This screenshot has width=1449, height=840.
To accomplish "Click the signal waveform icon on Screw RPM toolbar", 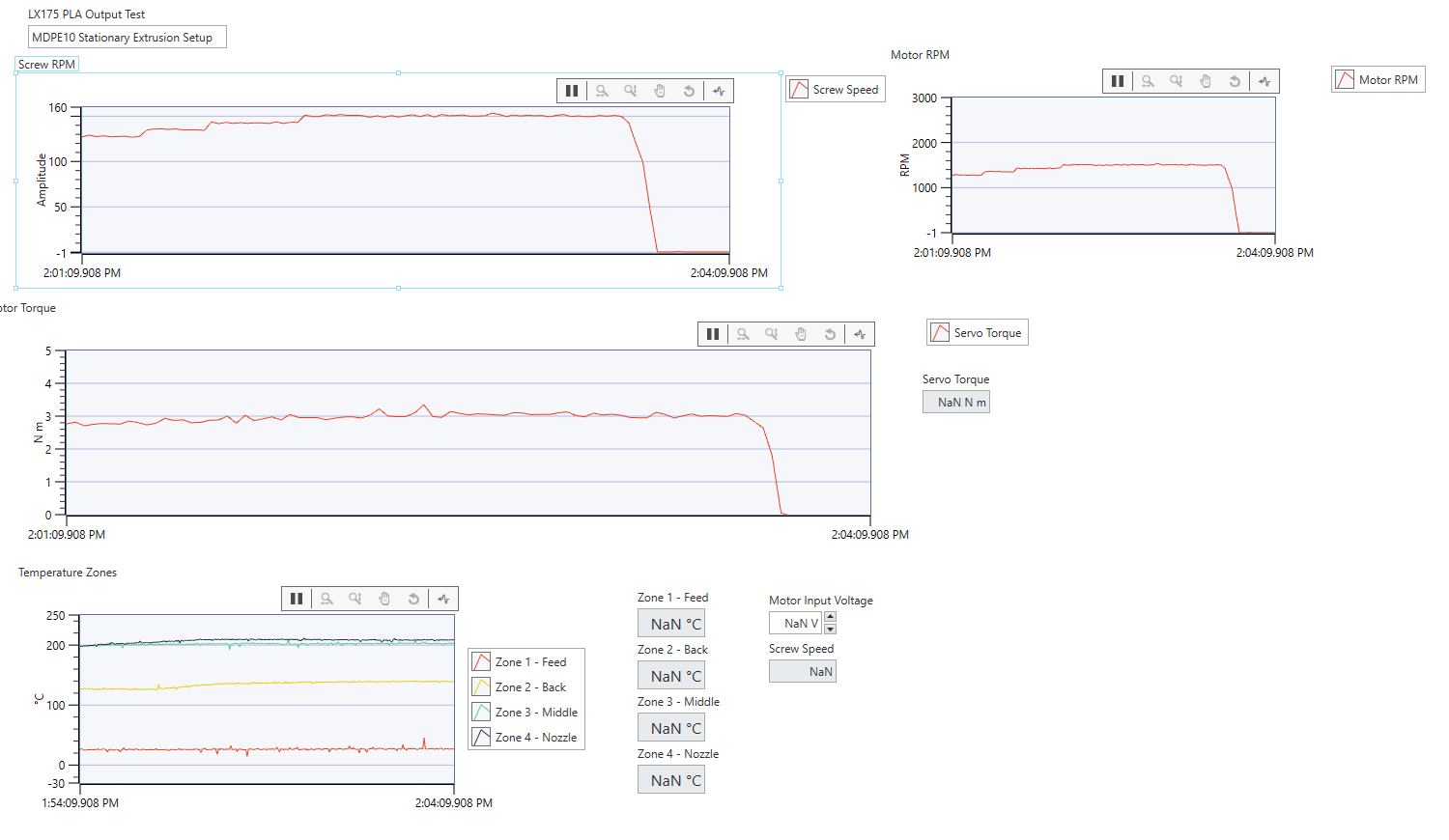I will [x=719, y=90].
